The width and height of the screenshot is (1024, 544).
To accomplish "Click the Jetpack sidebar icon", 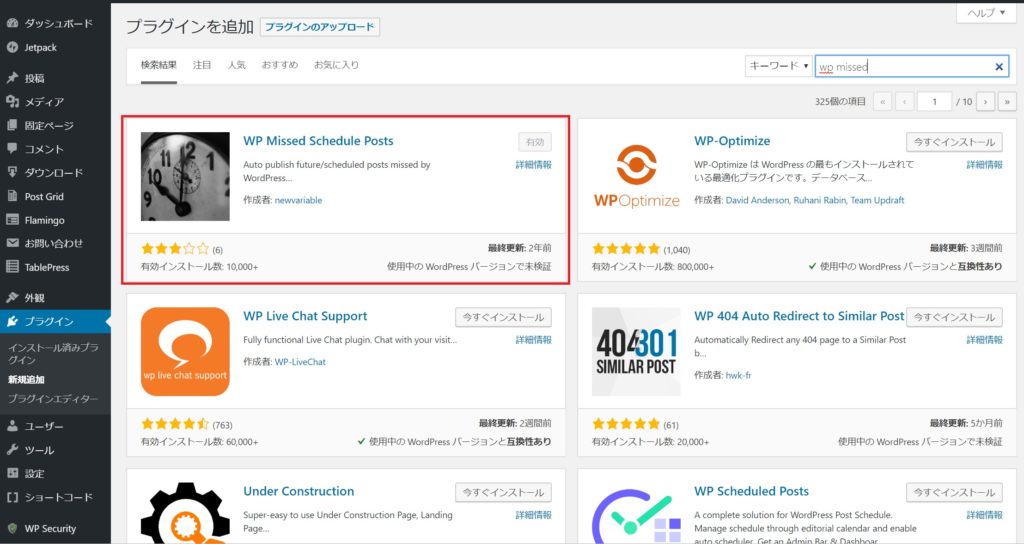I will (12, 48).
